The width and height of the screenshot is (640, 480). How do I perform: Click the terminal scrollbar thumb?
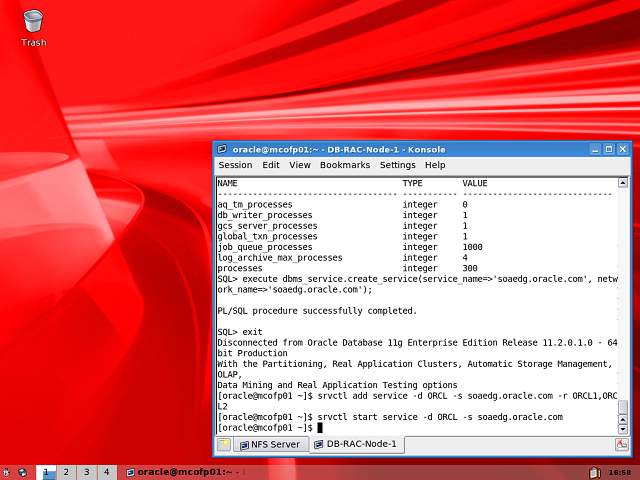(622, 407)
